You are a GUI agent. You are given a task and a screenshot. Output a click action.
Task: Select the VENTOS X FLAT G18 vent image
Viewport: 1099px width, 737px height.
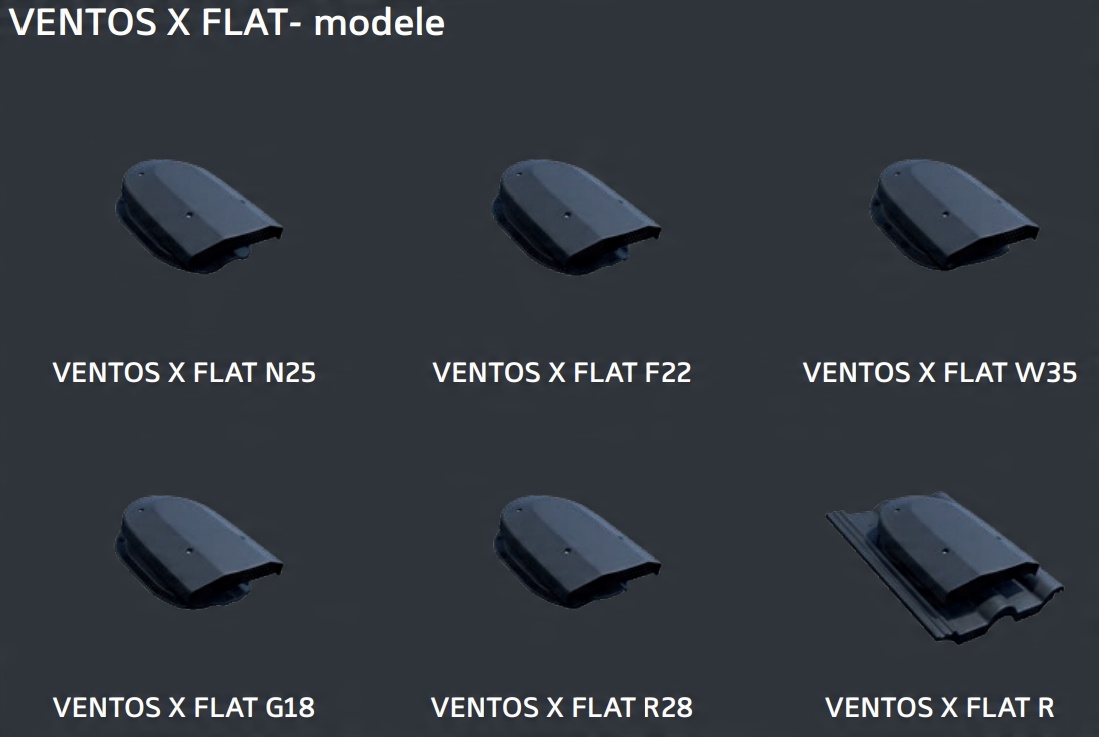[199, 553]
